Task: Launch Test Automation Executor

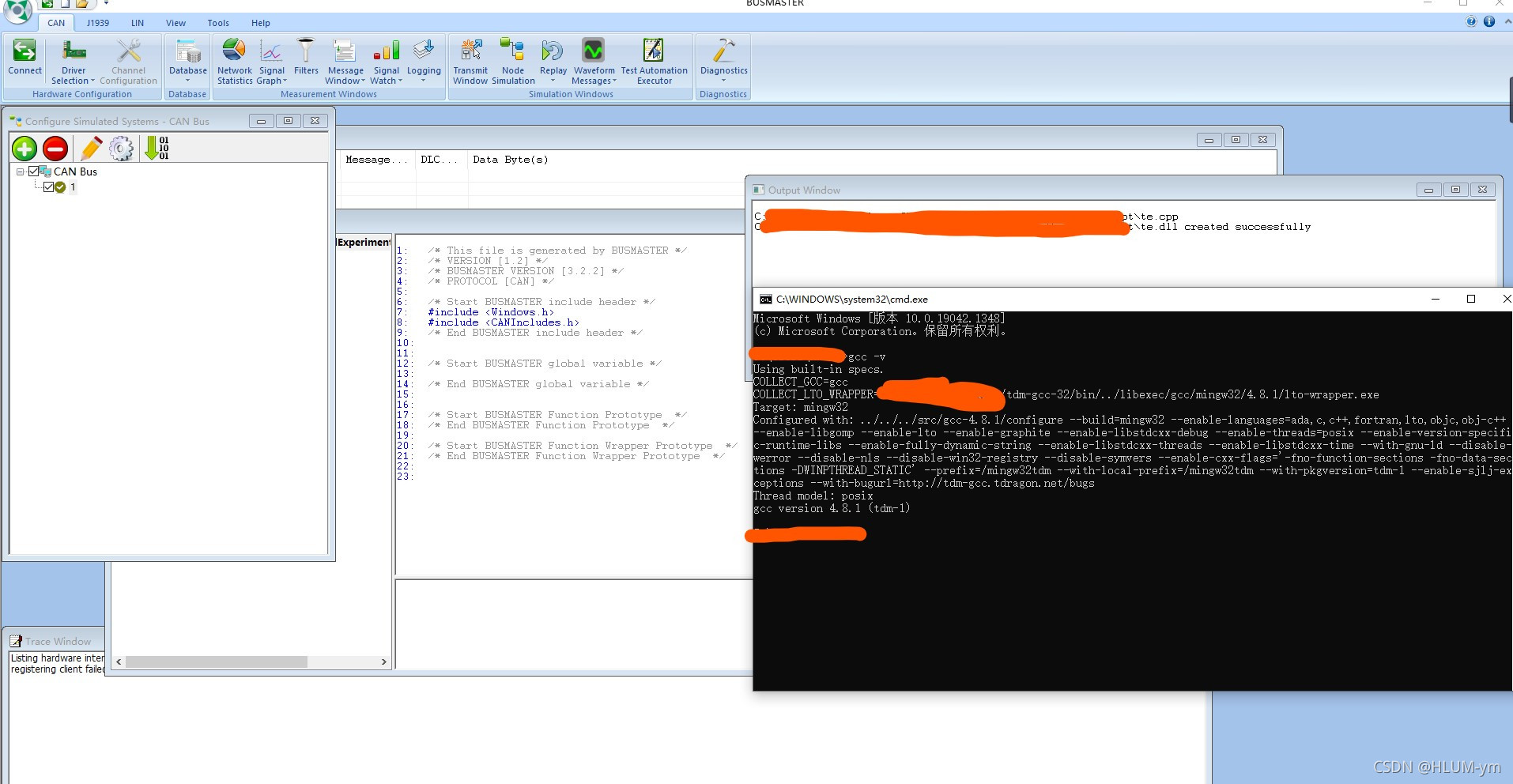Action: point(654,61)
